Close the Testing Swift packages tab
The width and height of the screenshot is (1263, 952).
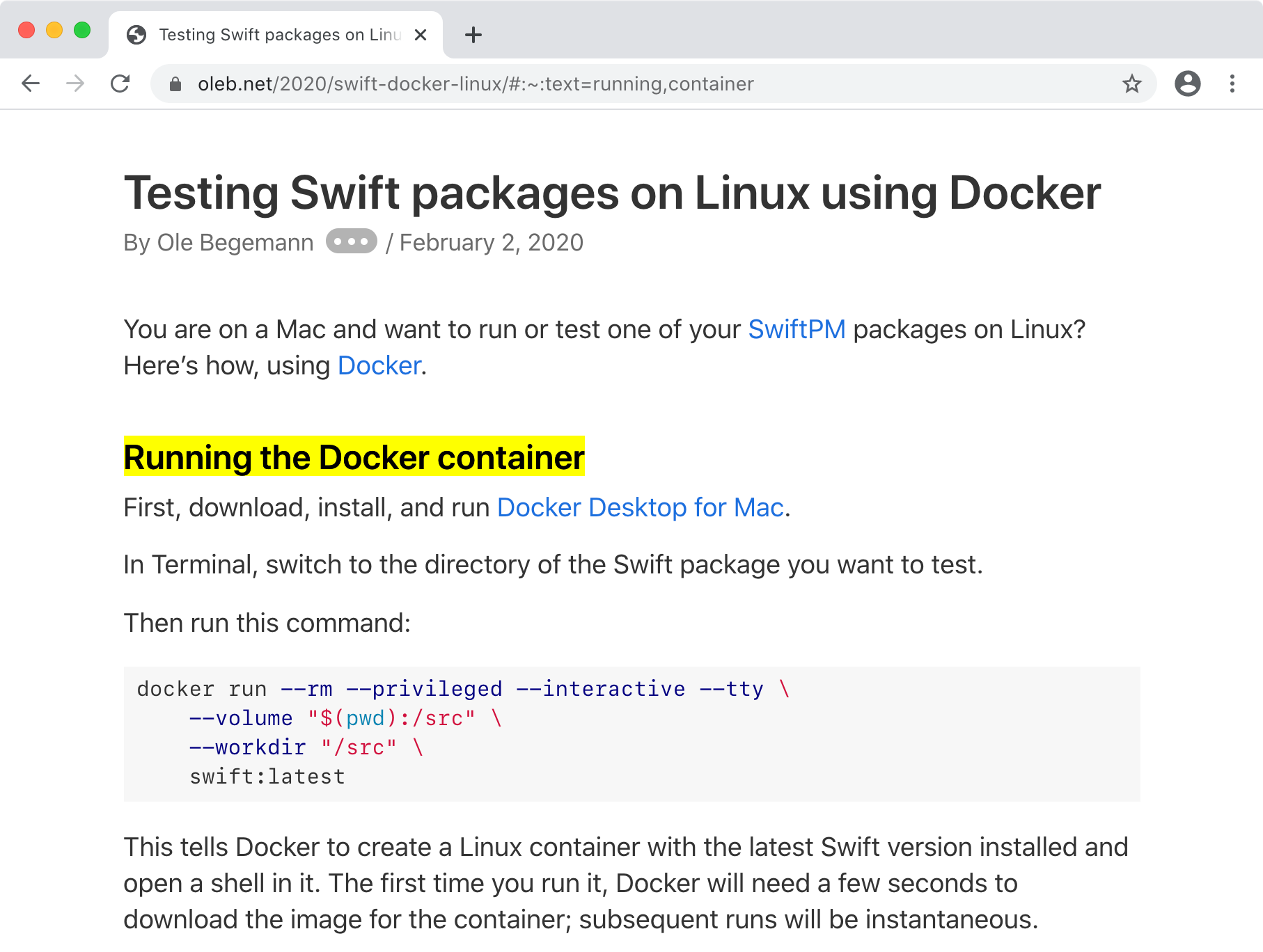[x=421, y=35]
